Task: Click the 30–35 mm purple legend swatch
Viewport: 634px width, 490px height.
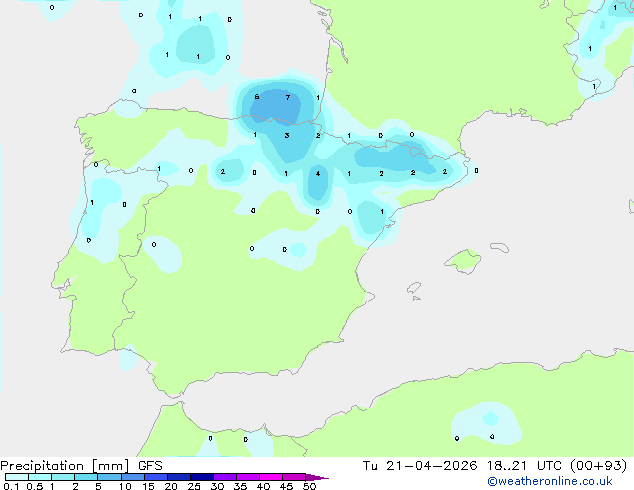Action: coord(224,477)
